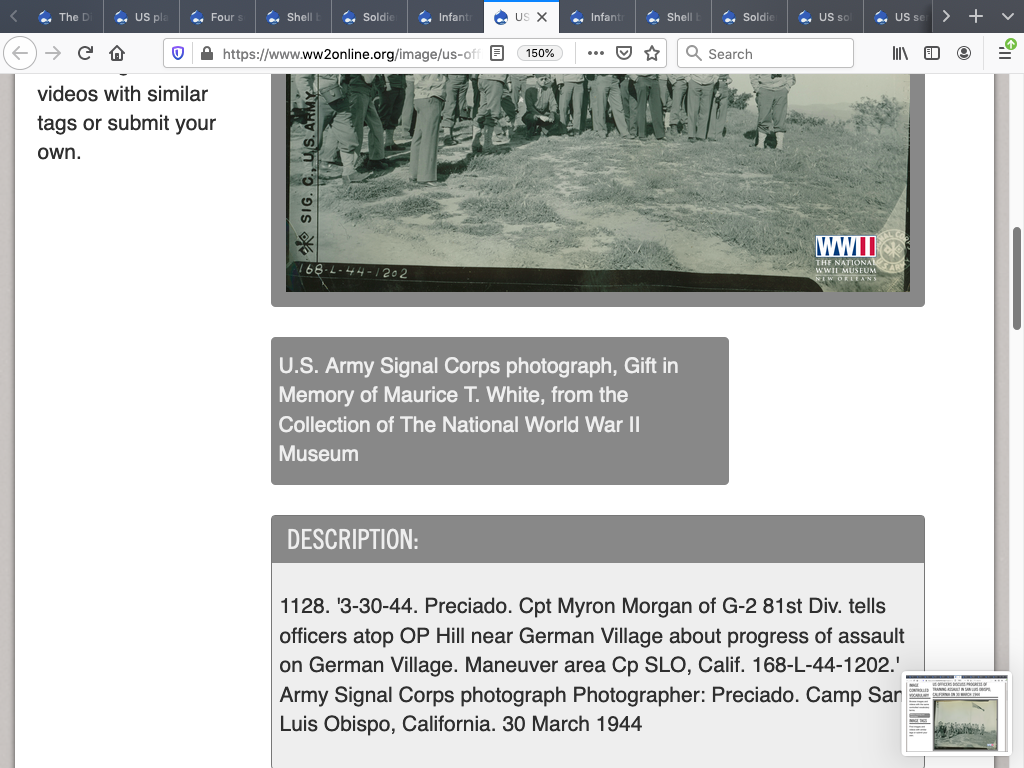Switch to the 'Four s' tab
Image resolution: width=1024 pixels, height=768 pixels.
(217, 17)
